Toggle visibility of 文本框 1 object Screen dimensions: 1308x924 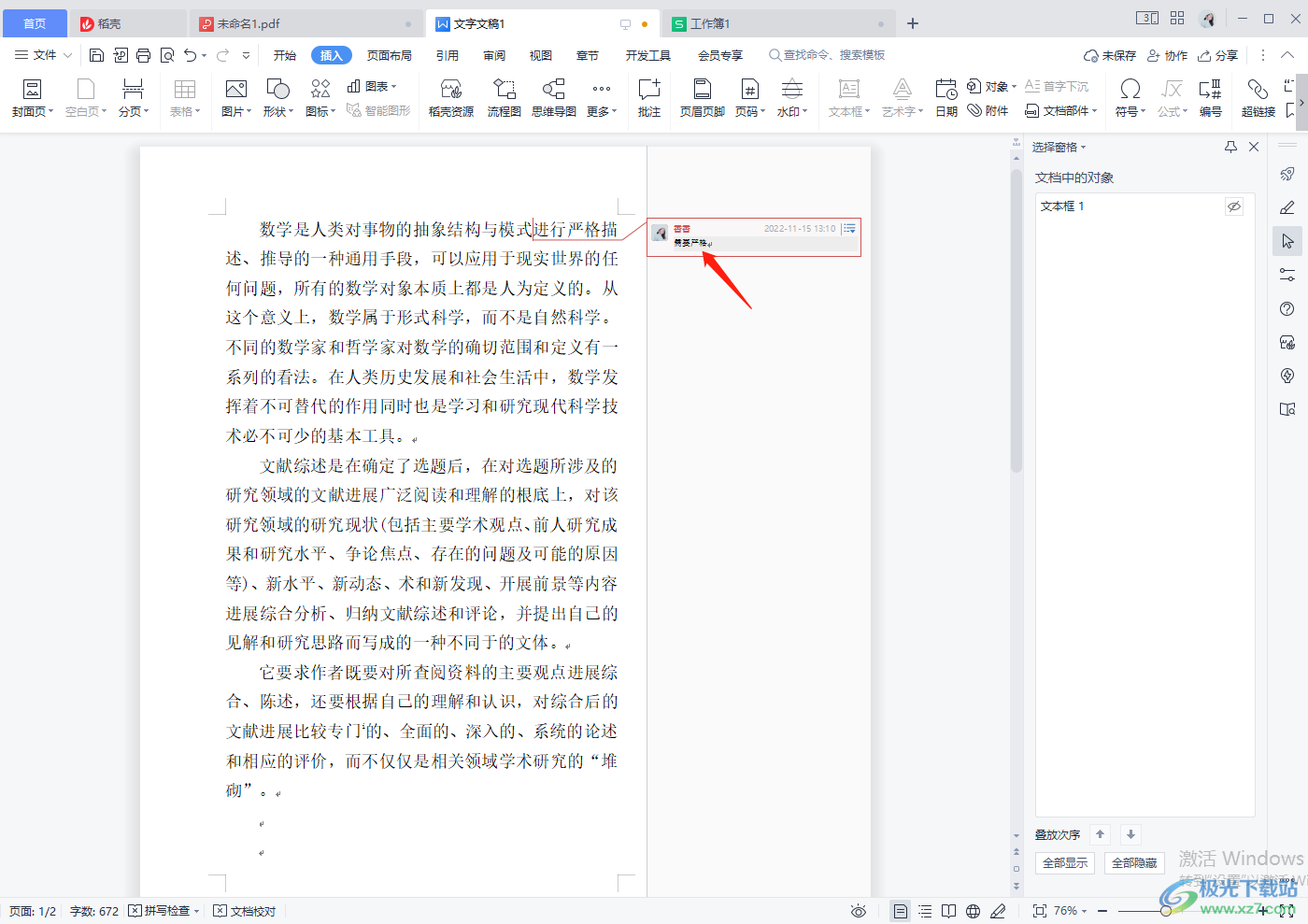[1234, 206]
